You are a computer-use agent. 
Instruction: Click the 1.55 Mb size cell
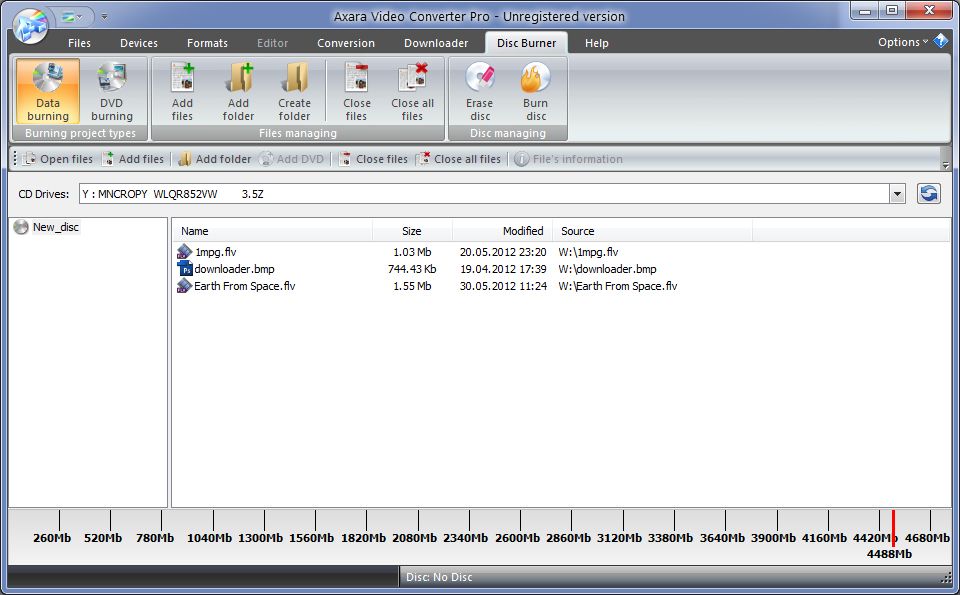coord(412,286)
